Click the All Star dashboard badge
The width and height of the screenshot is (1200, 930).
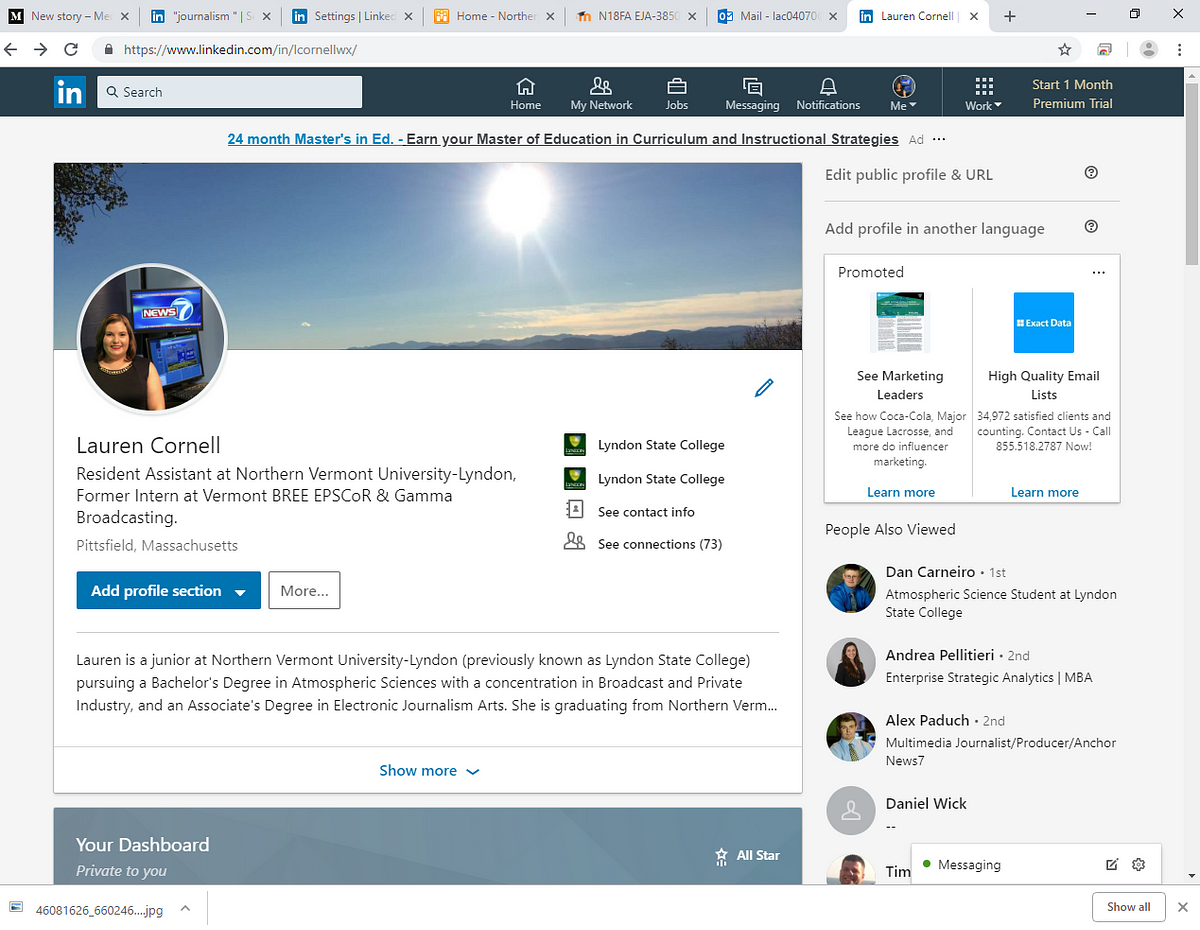coord(747,856)
